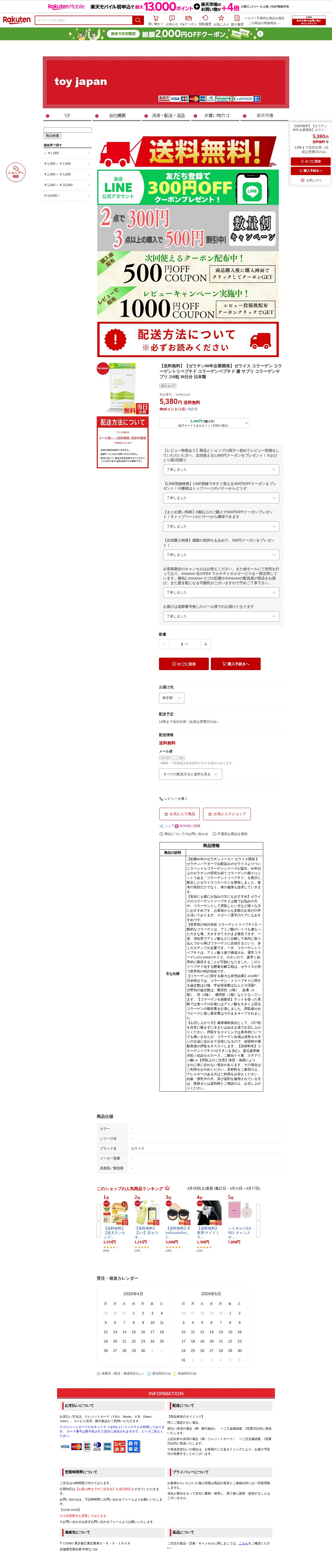The image size is (332, 1568).
Task: Open the LINE登録特典 了承しました dropdown
Action: pyautogui.click(x=221, y=498)
